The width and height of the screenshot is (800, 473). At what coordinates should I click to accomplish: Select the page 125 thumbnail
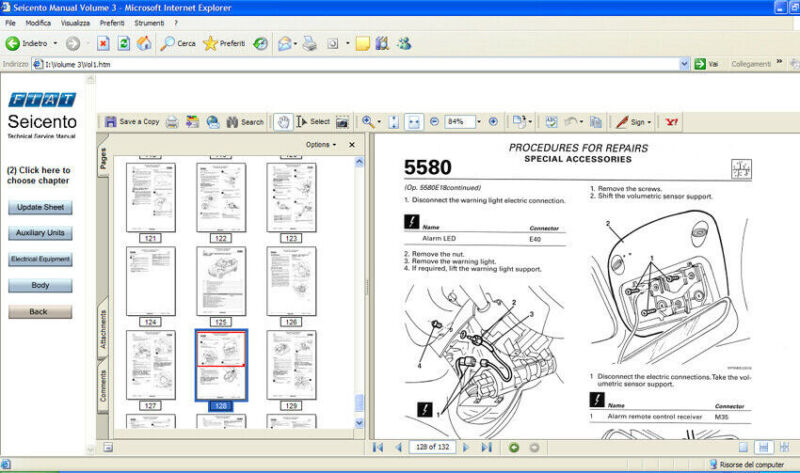pyautogui.click(x=220, y=281)
